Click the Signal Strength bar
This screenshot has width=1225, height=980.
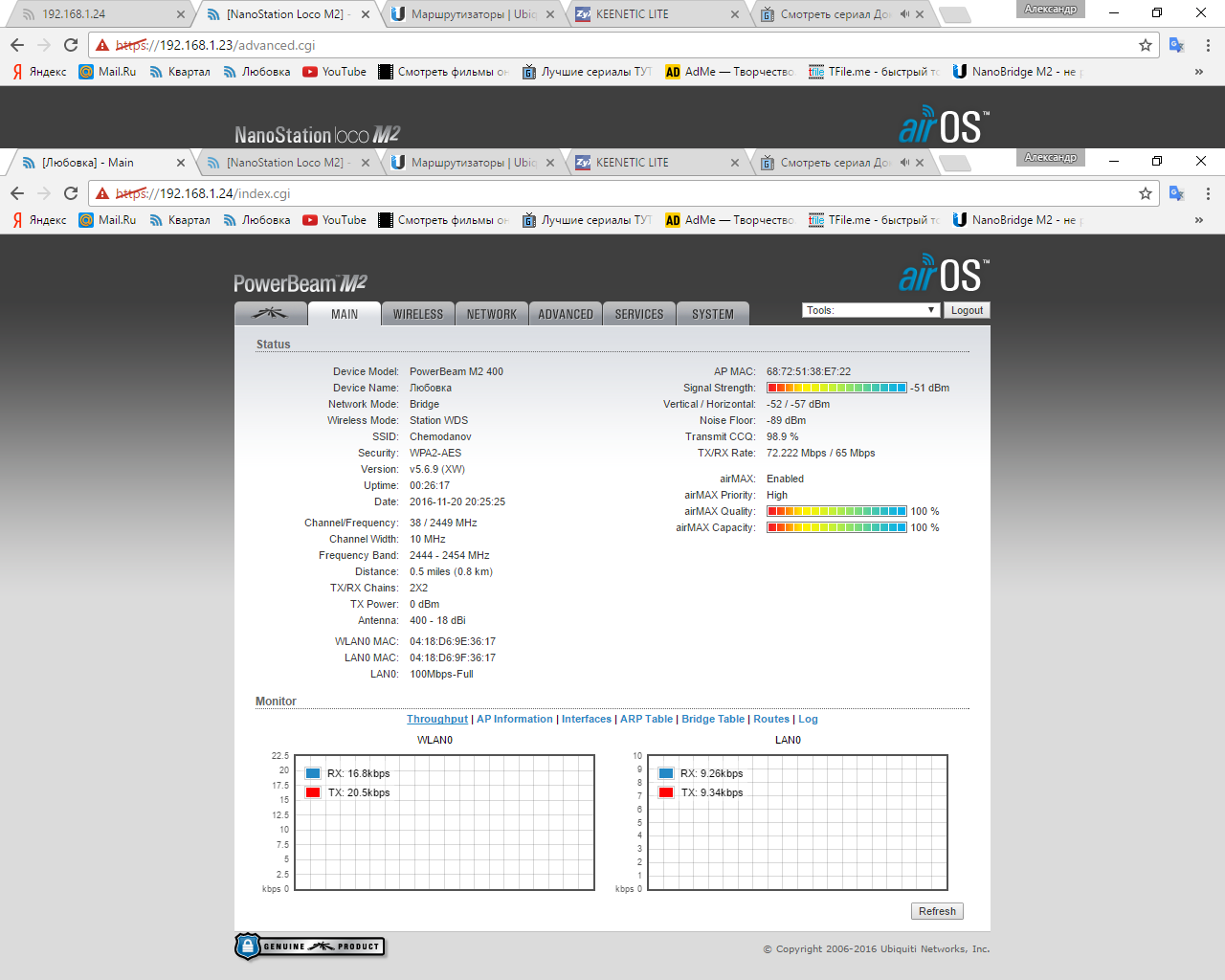point(836,388)
